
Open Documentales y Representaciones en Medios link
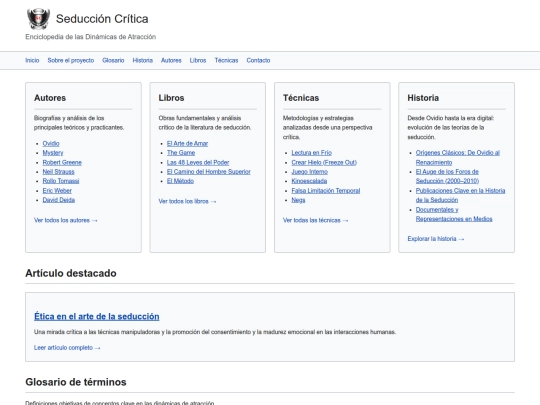pos(454,214)
